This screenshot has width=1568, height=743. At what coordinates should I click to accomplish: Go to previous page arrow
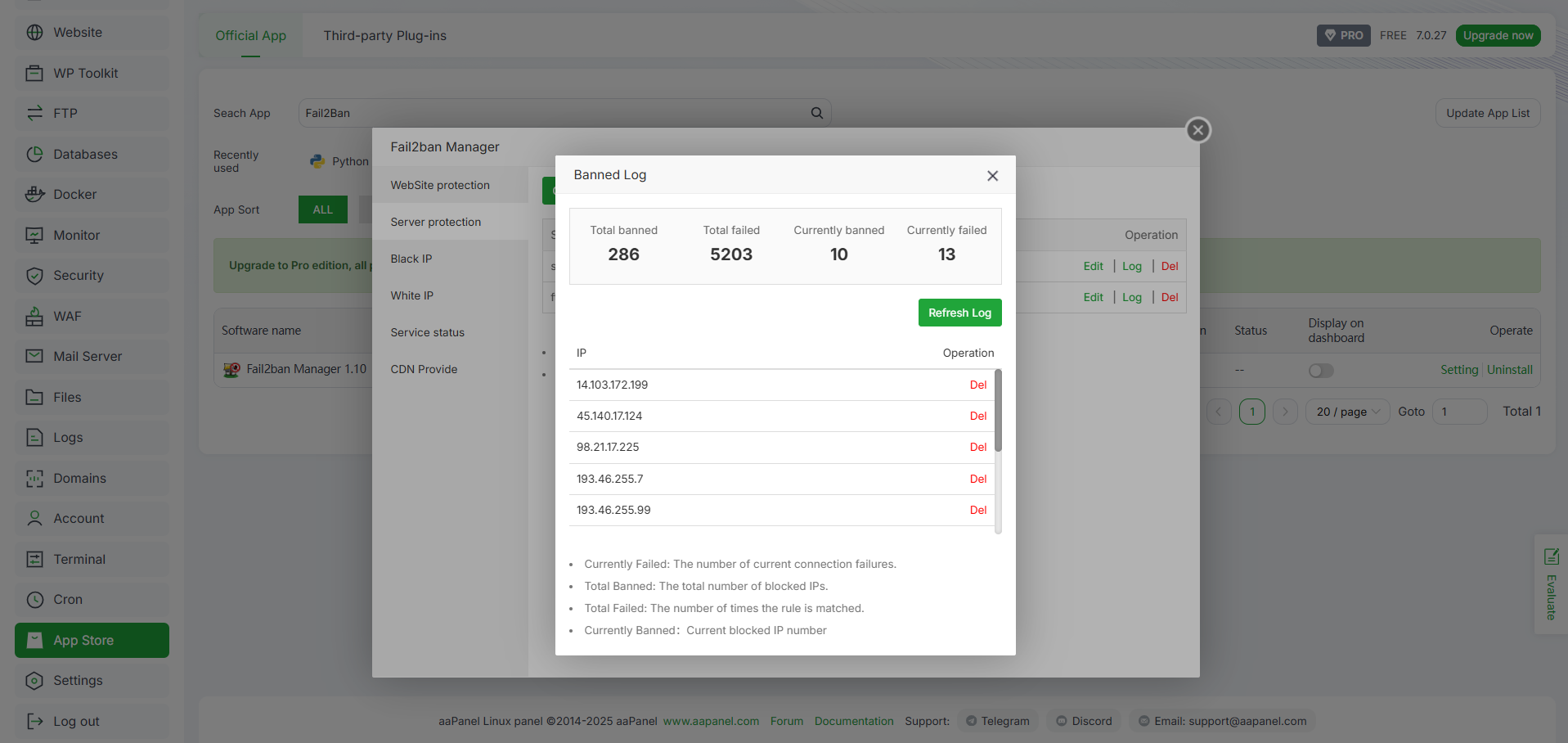tap(1219, 412)
